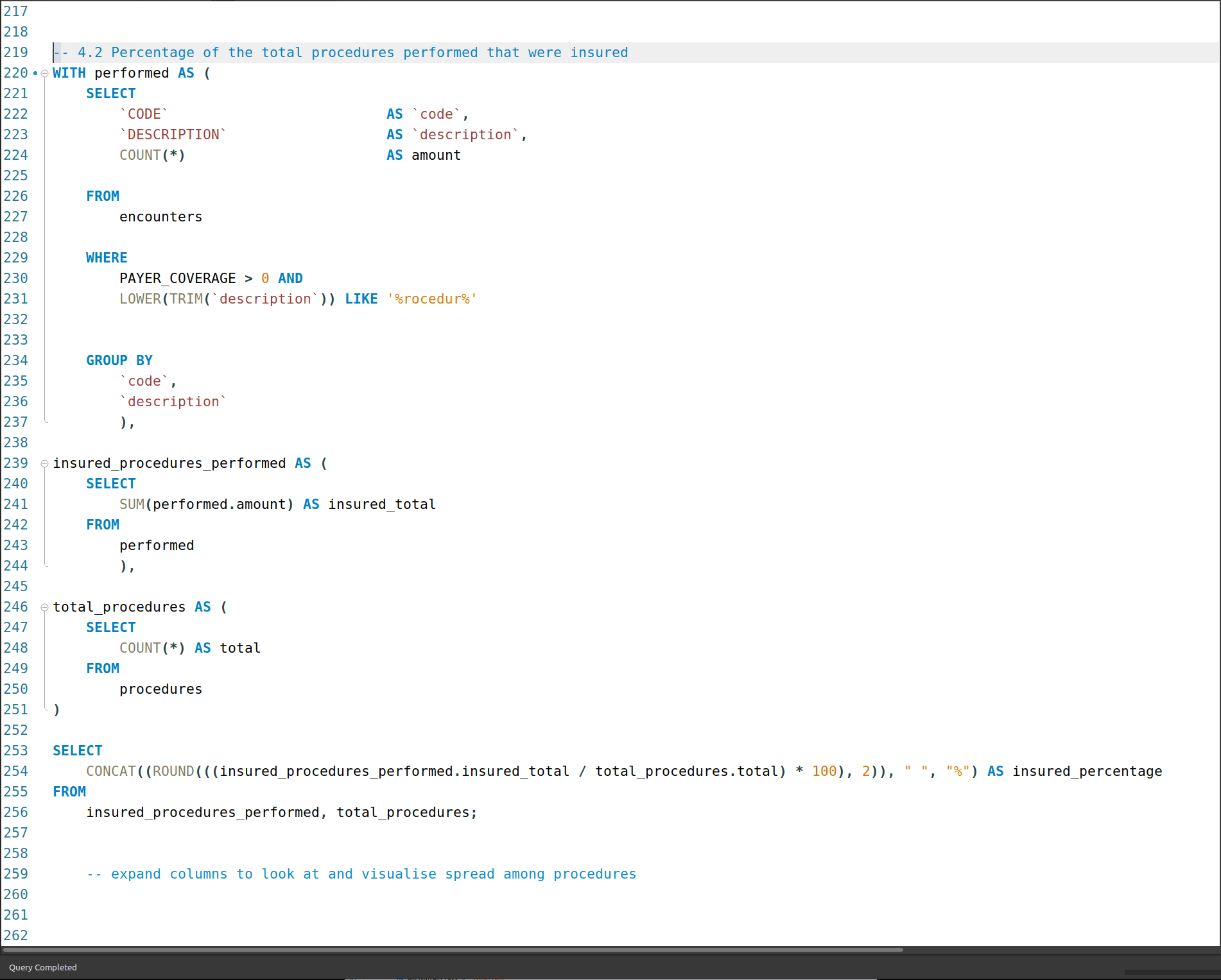
Task: Click the 'procedures' table name on line 250
Action: tap(160, 689)
